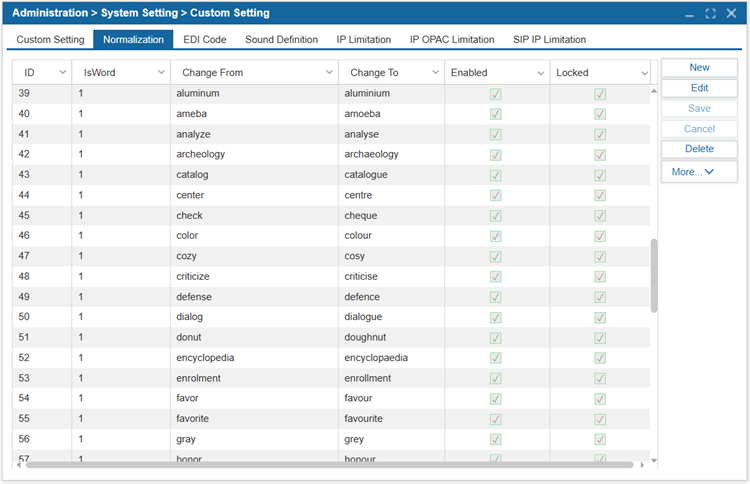Select the row with 'encyclopedia'
Image resolution: width=750 pixels, height=484 pixels.
[x=210, y=358]
